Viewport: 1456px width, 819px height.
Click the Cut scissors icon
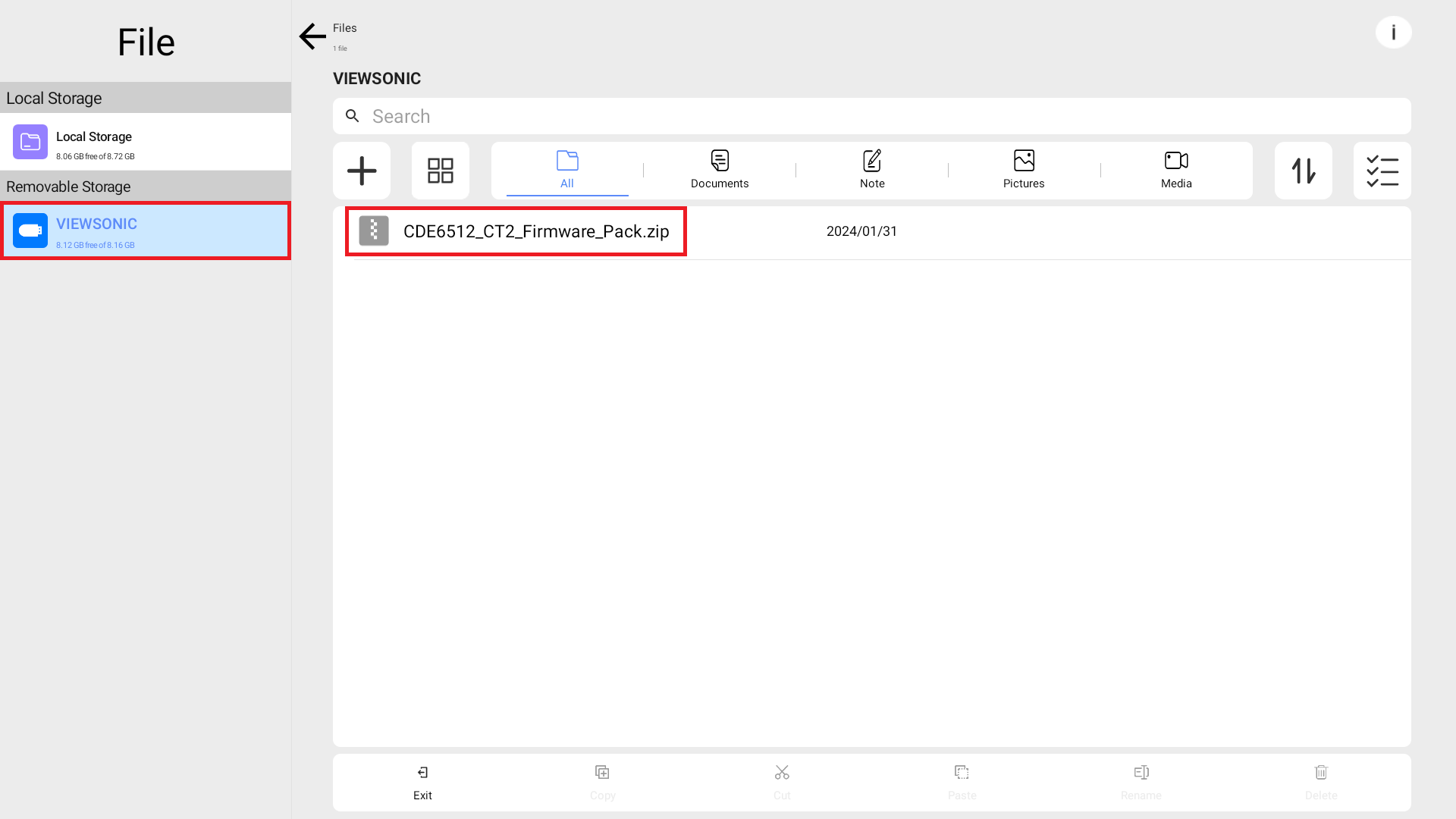tap(782, 782)
